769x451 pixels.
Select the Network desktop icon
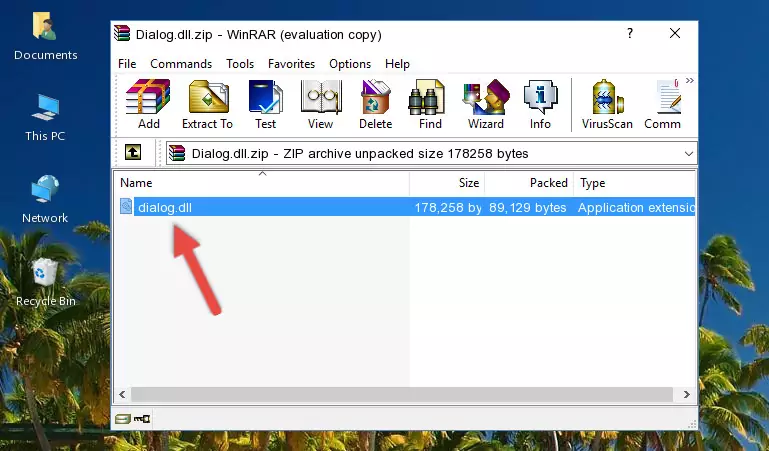point(45,199)
